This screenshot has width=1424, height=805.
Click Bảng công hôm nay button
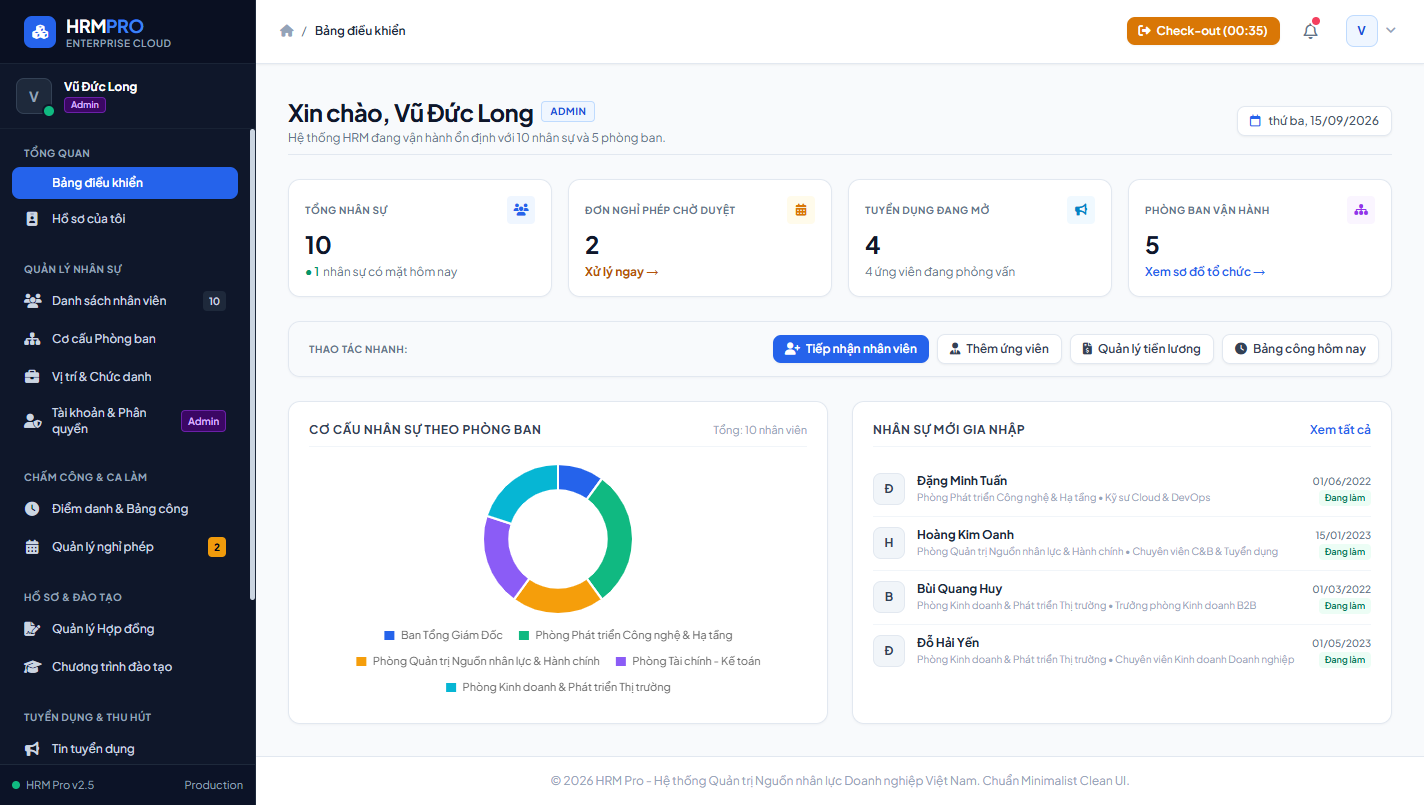click(1300, 349)
